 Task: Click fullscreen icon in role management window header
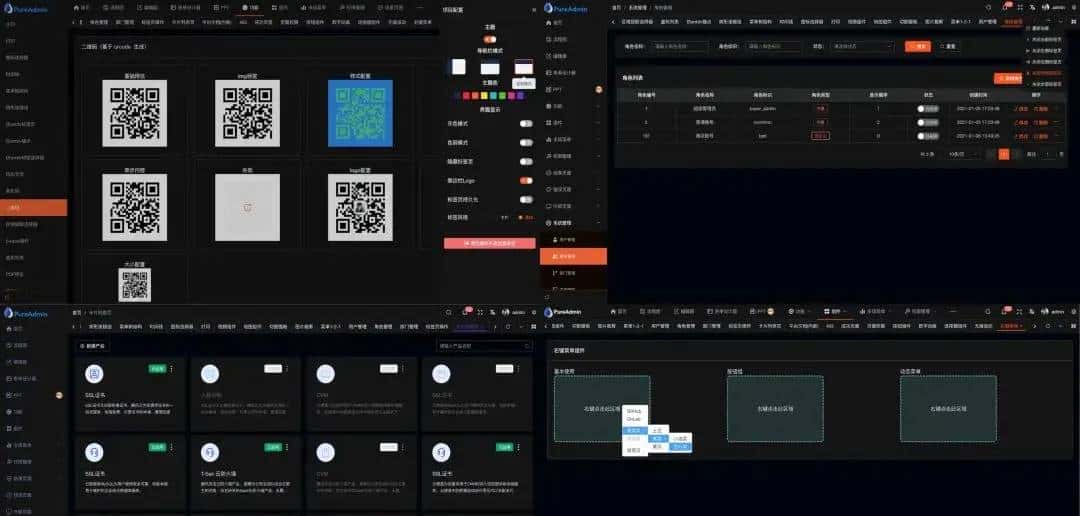click(x=1019, y=7)
